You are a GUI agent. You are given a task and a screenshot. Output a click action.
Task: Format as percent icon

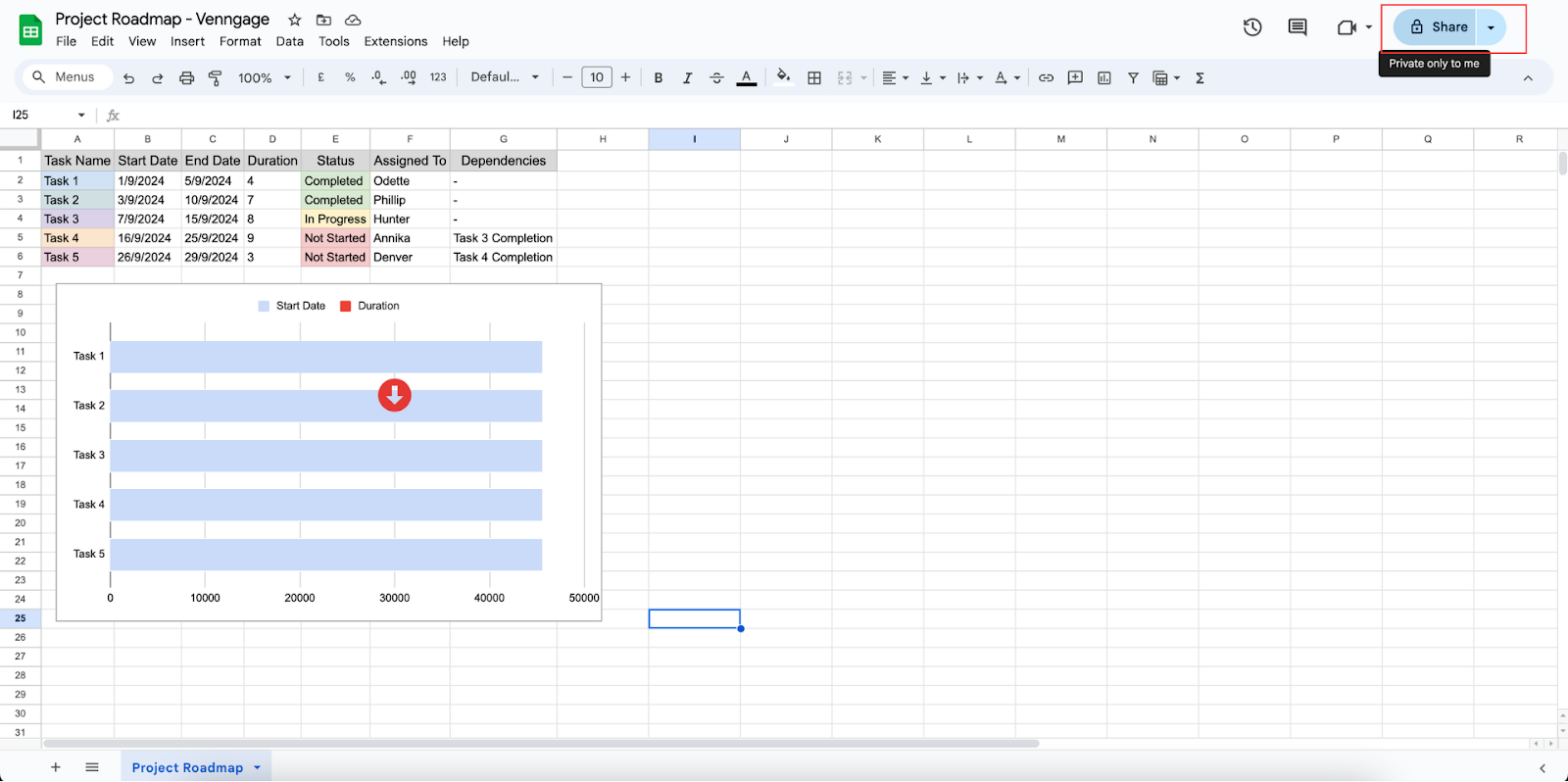pyautogui.click(x=350, y=77)
